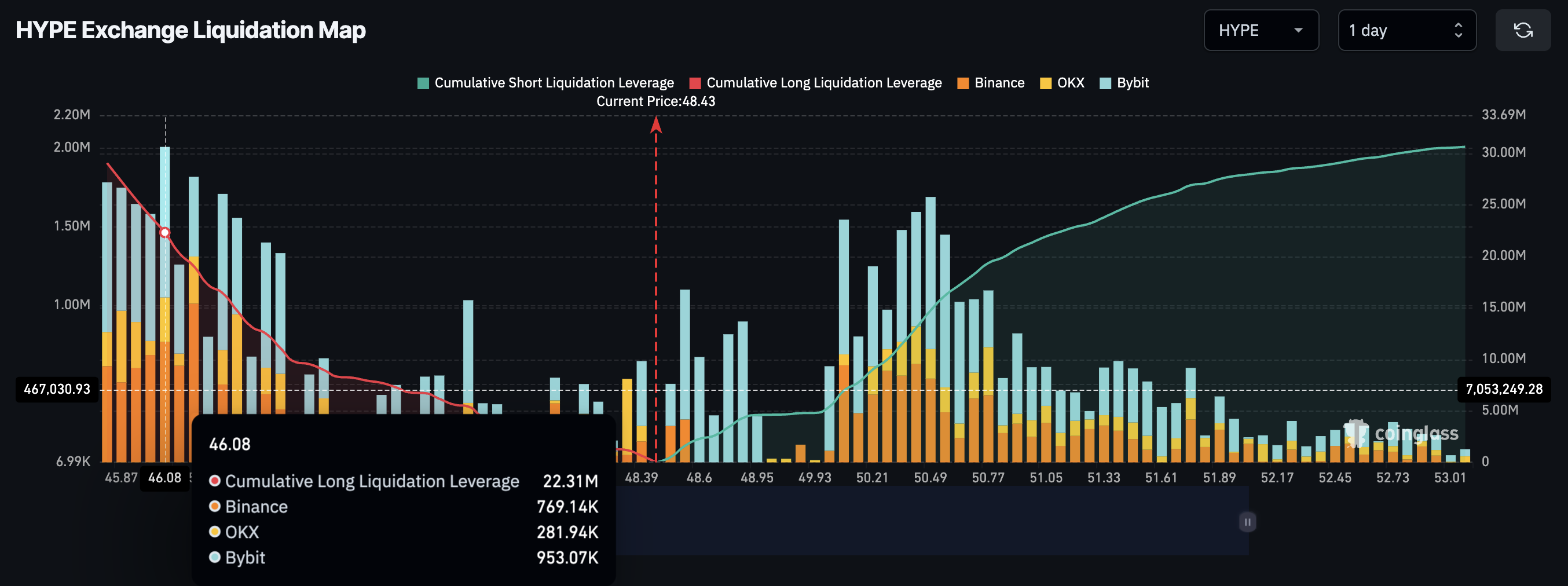1568x586 pixels.
Task: Click the orange Binance legend swatch
Action: [x=963, y=83]
